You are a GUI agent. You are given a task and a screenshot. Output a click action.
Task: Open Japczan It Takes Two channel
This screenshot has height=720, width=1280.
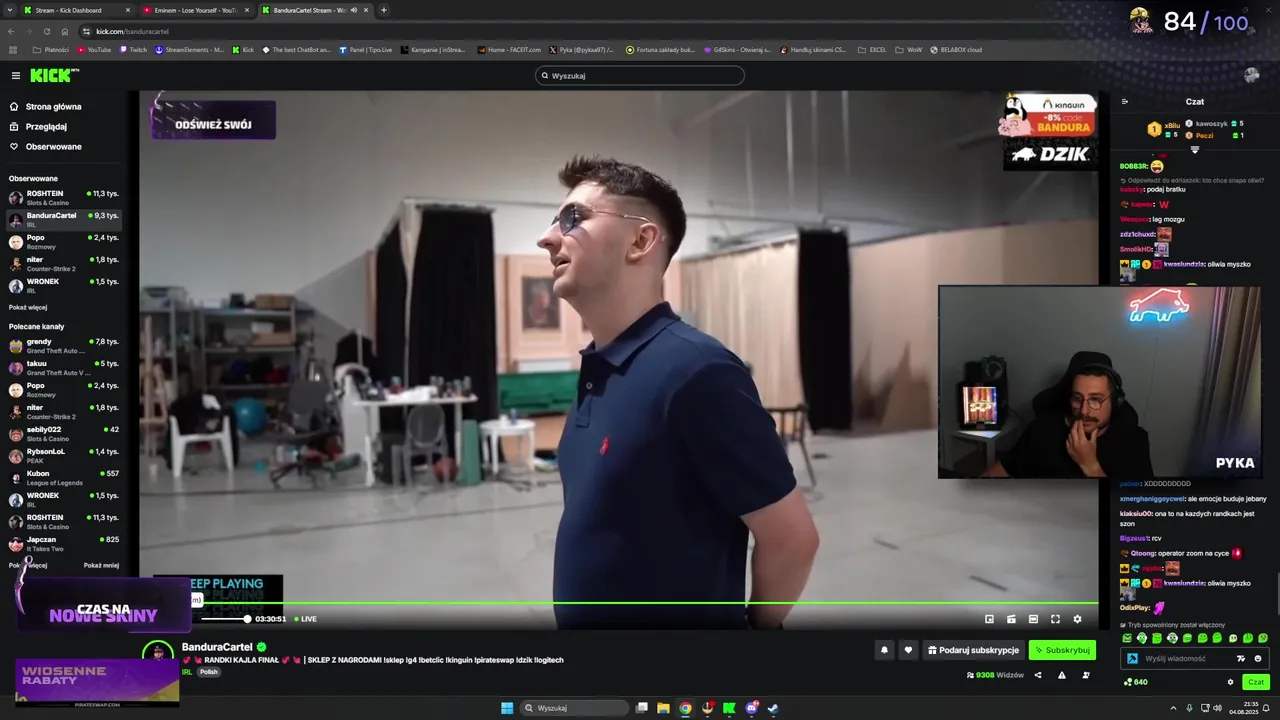tap(64, 544)
